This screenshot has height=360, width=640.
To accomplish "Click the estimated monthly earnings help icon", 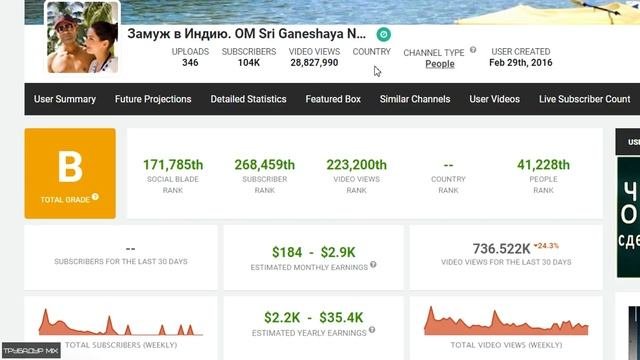I will 373,265.
